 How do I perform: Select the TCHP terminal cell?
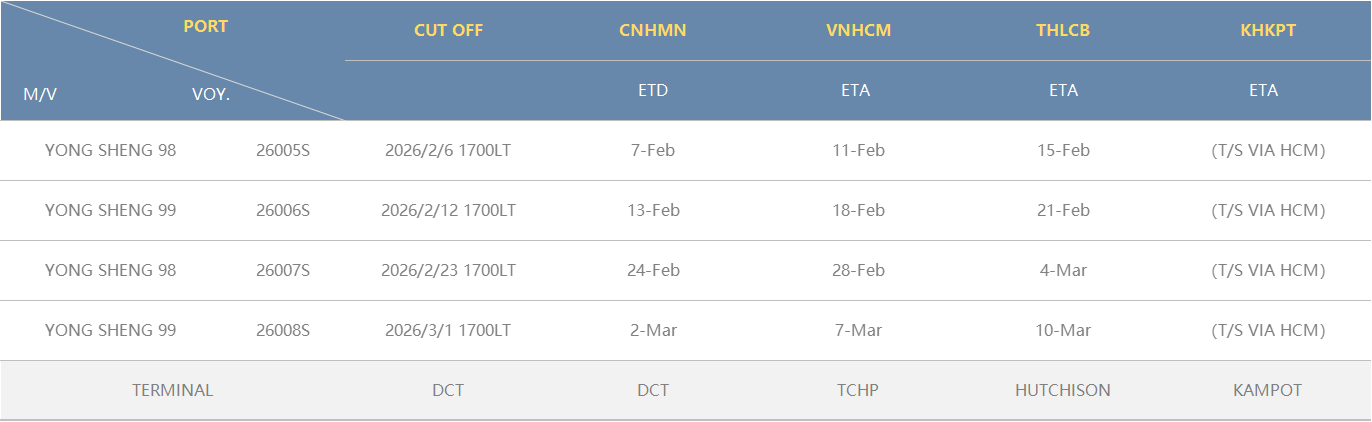pos(858,391)
